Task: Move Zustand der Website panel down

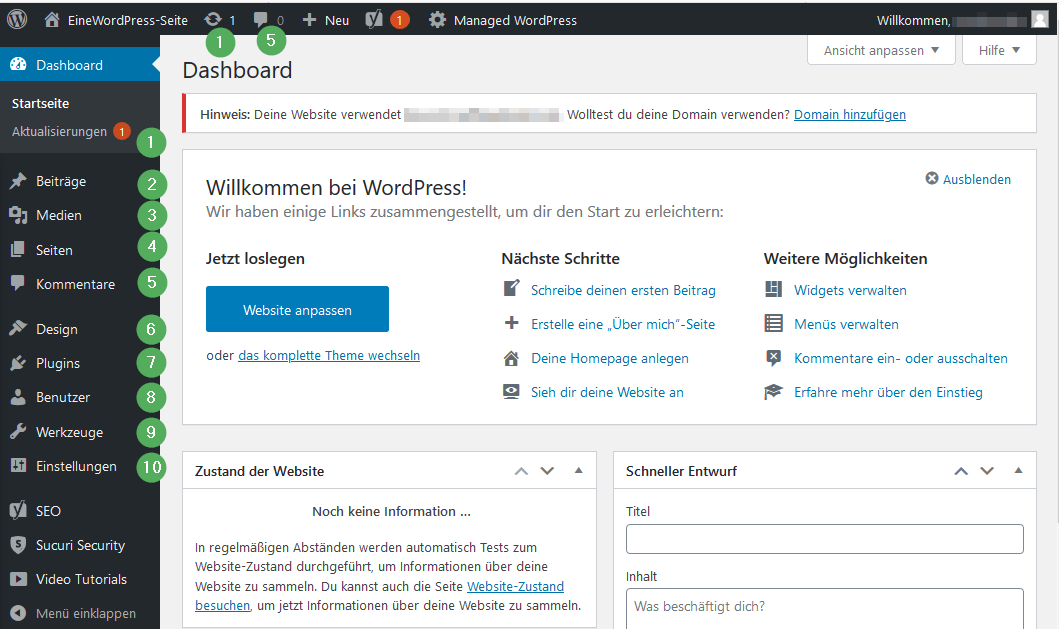Action: tap(547, 471)
